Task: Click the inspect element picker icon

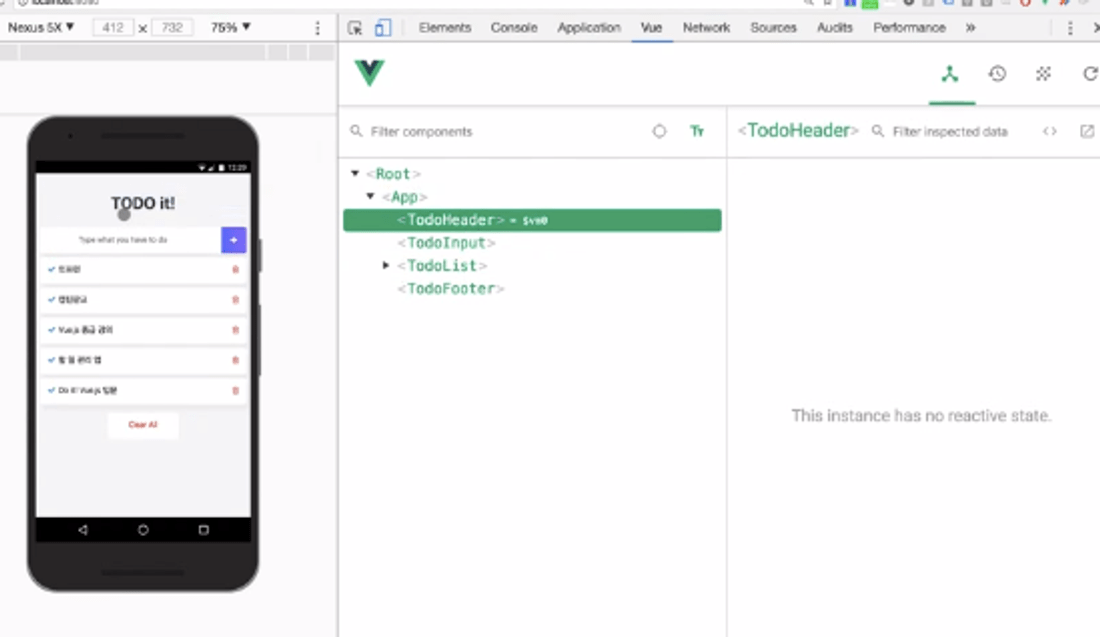Action: 357,28
